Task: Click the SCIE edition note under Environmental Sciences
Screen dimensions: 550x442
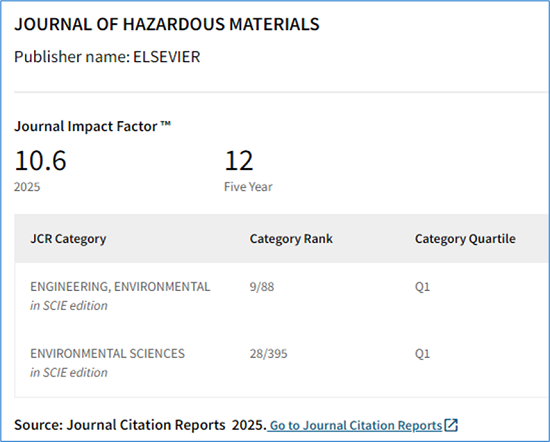Action: point(69,373)
